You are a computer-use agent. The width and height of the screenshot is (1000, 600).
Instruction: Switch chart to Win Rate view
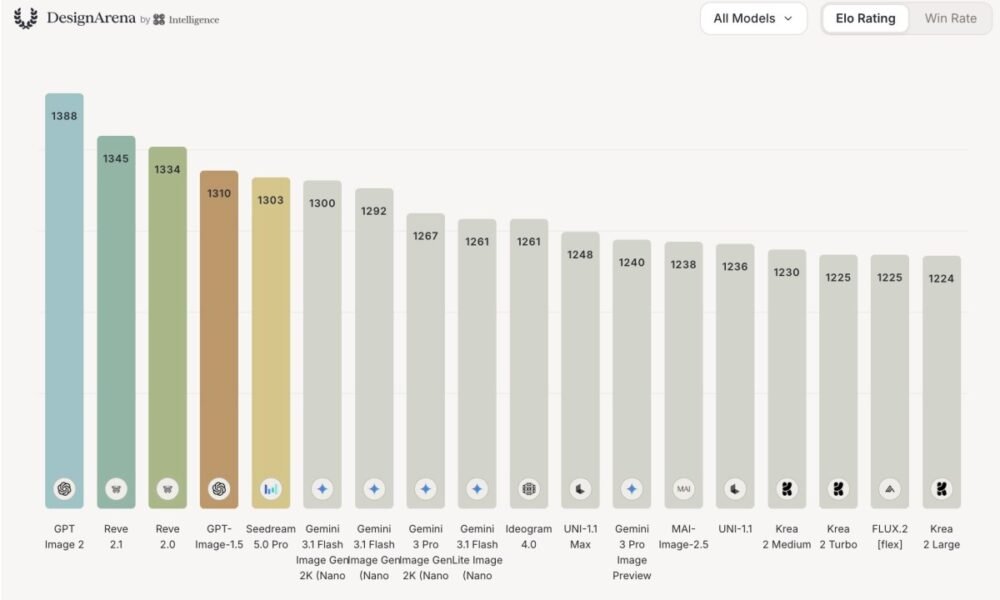point(950,18)
